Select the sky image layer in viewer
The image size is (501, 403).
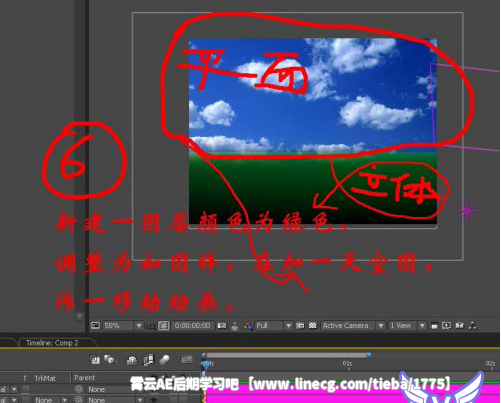coord(313,95)
